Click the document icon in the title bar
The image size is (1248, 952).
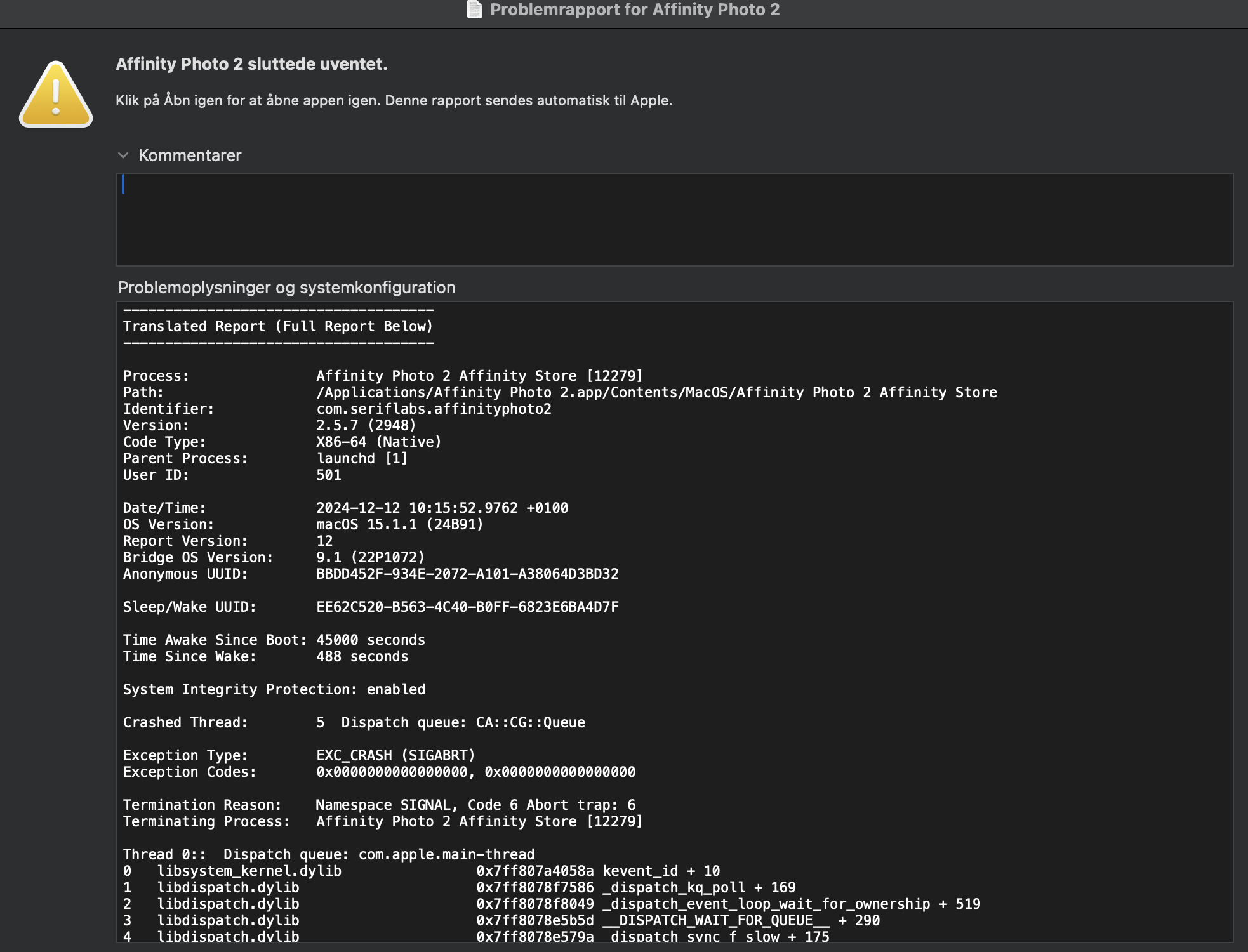474,10
